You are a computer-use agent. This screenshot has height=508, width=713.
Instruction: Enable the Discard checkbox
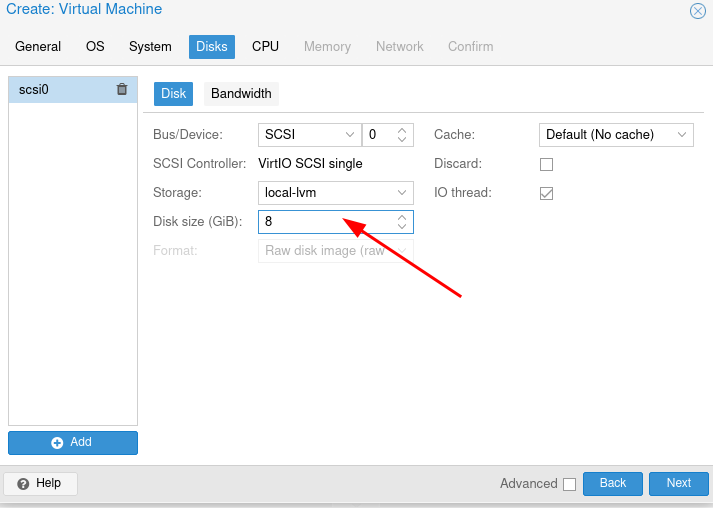(x=546, y=164)
